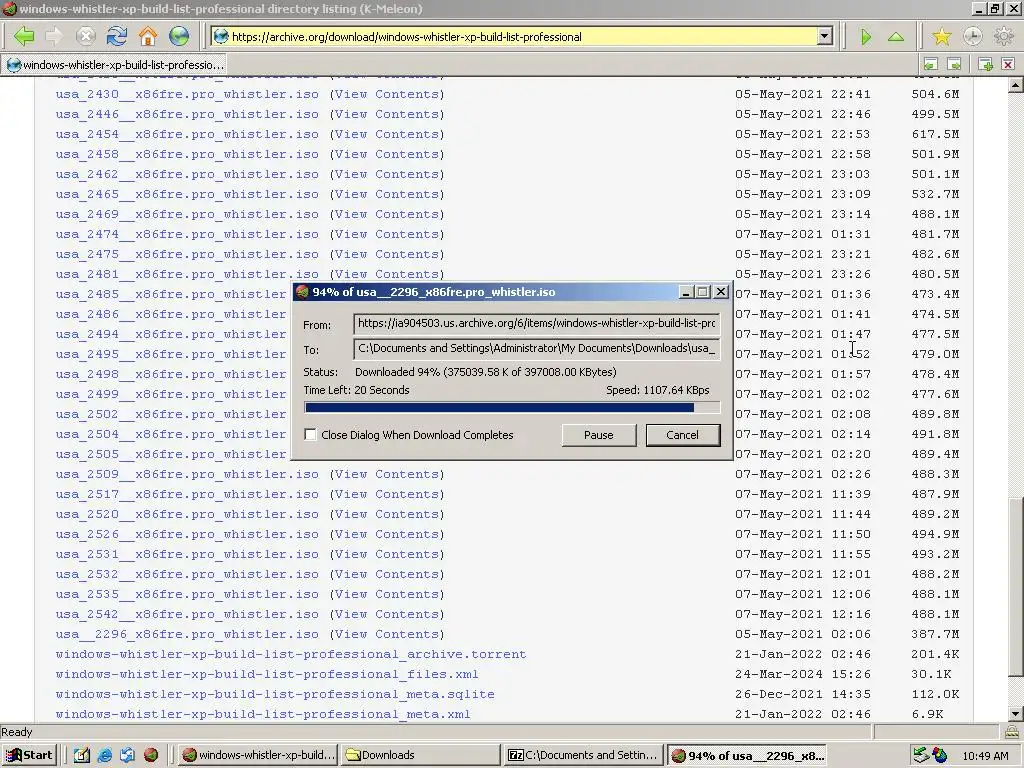Launch K-Meleon from quick launch icon

(x=151, y=755)
